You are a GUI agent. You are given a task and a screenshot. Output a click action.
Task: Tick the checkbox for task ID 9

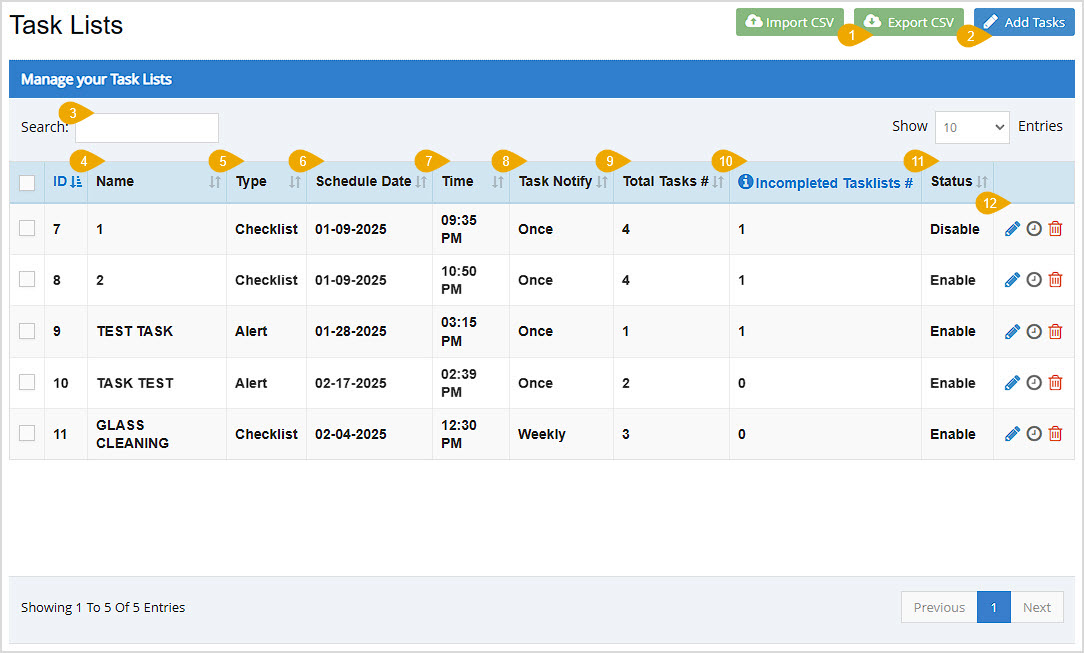tap(27, 331)
